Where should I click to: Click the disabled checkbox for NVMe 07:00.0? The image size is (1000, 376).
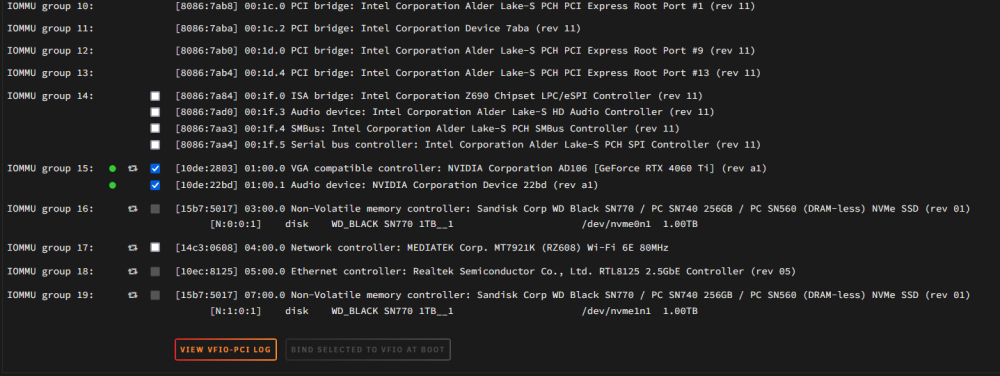click(155, 296)
